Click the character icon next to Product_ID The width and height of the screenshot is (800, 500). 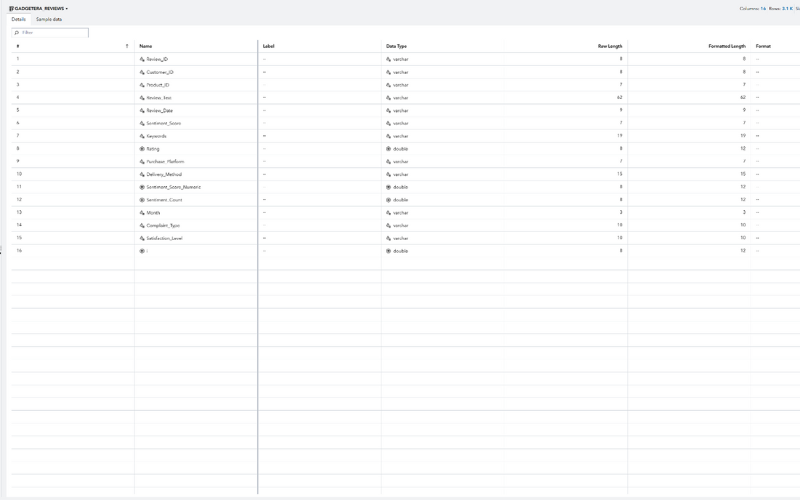pos(142,85)
